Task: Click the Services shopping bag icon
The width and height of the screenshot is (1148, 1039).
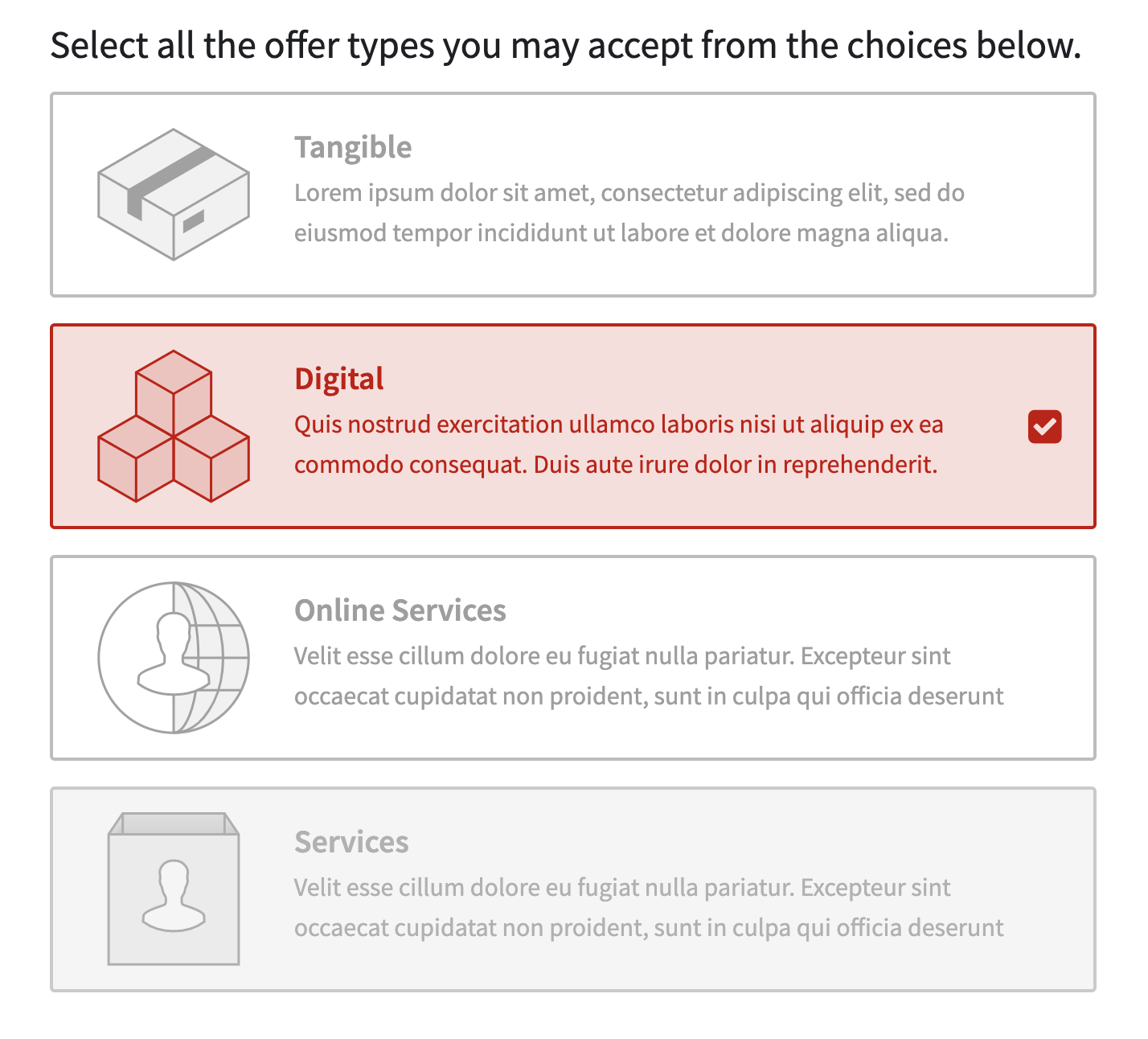Action: pos(174,889)
